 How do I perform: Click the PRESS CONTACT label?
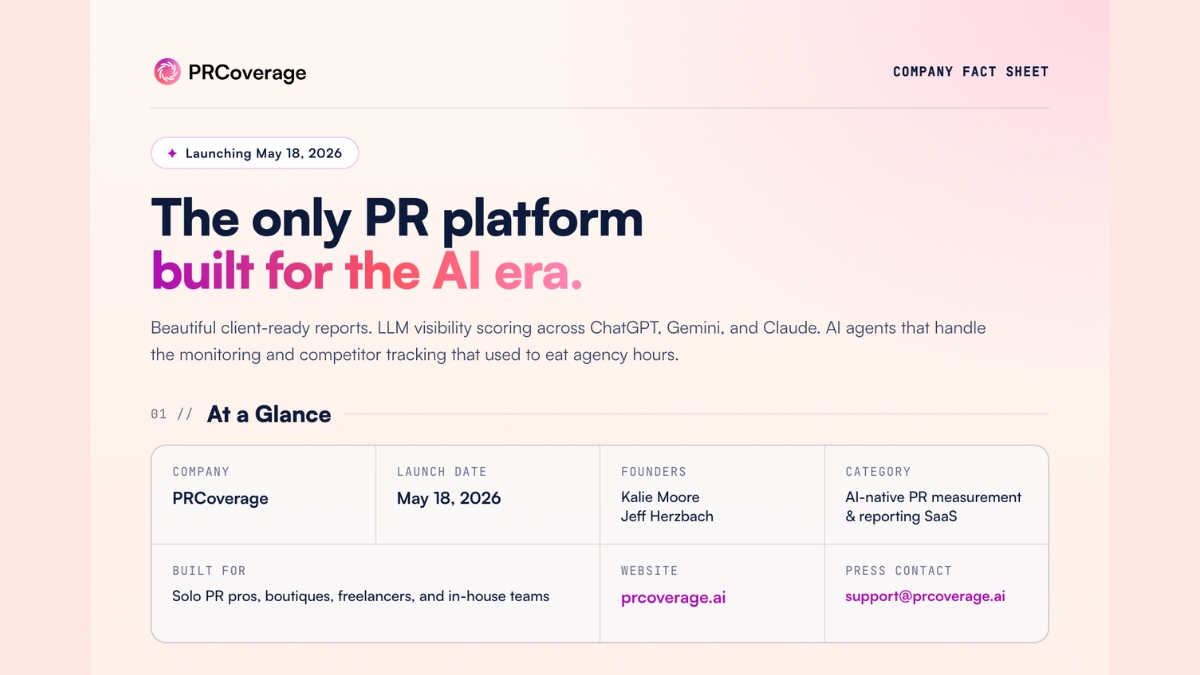point(899,570)
